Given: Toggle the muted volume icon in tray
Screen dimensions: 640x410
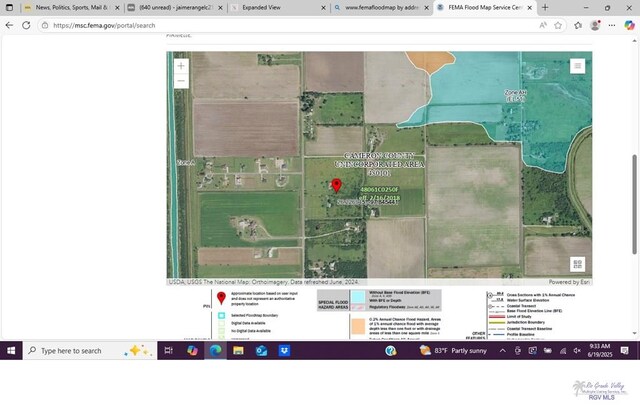Looking at the screenshot, I should tap(577, 350).
